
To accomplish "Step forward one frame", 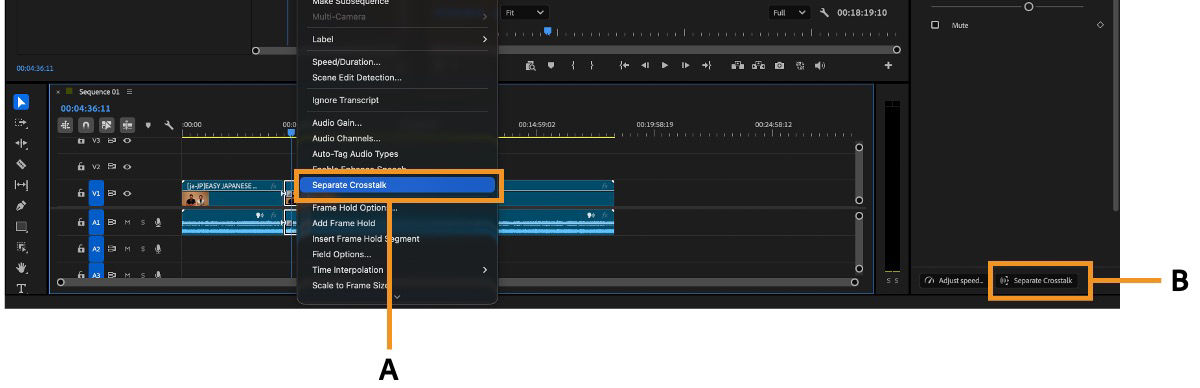I will [x=685, y=65].
